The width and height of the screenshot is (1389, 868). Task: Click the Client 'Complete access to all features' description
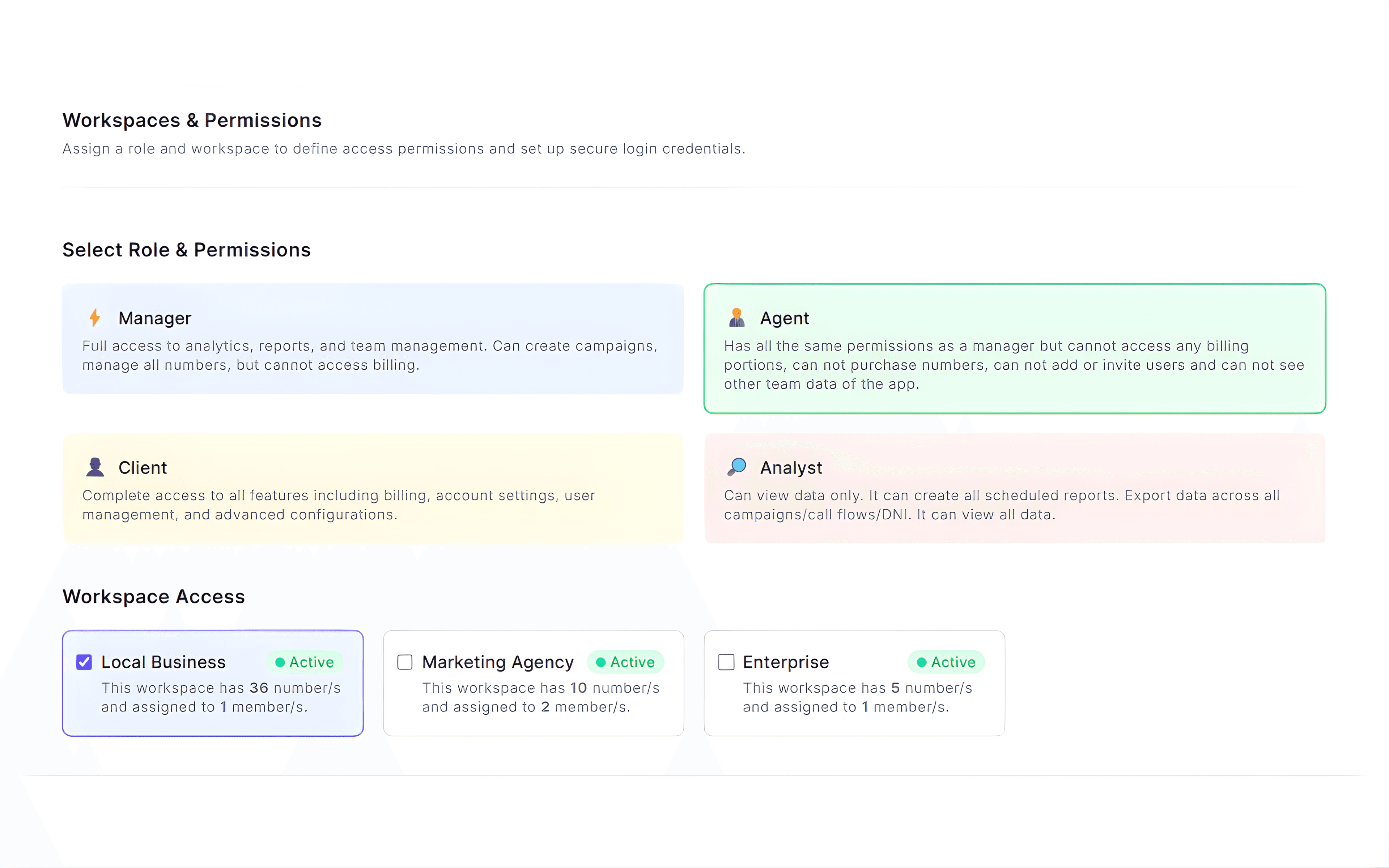[339, 505]
